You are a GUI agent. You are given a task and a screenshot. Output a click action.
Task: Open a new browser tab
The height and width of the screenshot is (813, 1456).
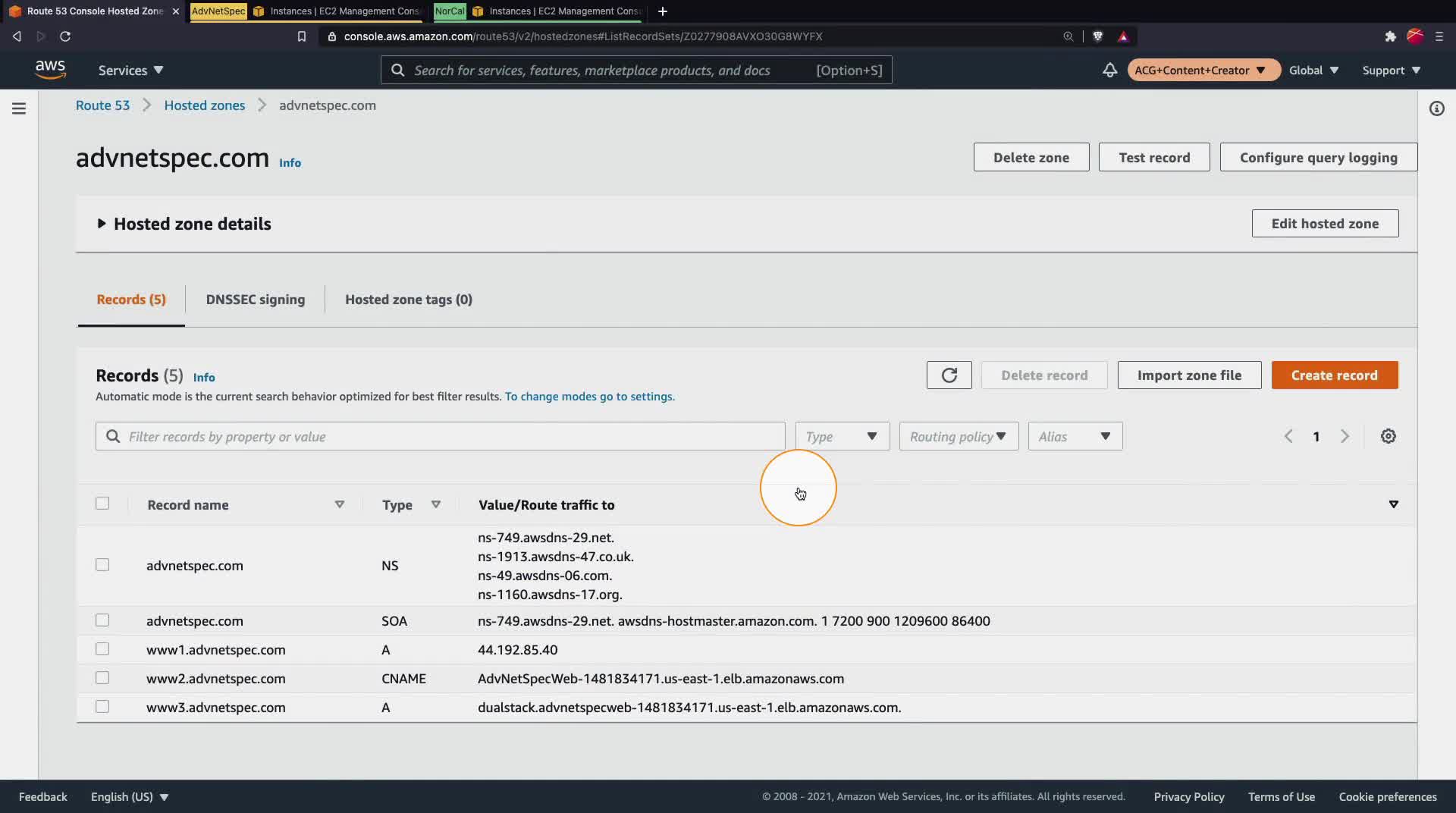pos(662,11)
